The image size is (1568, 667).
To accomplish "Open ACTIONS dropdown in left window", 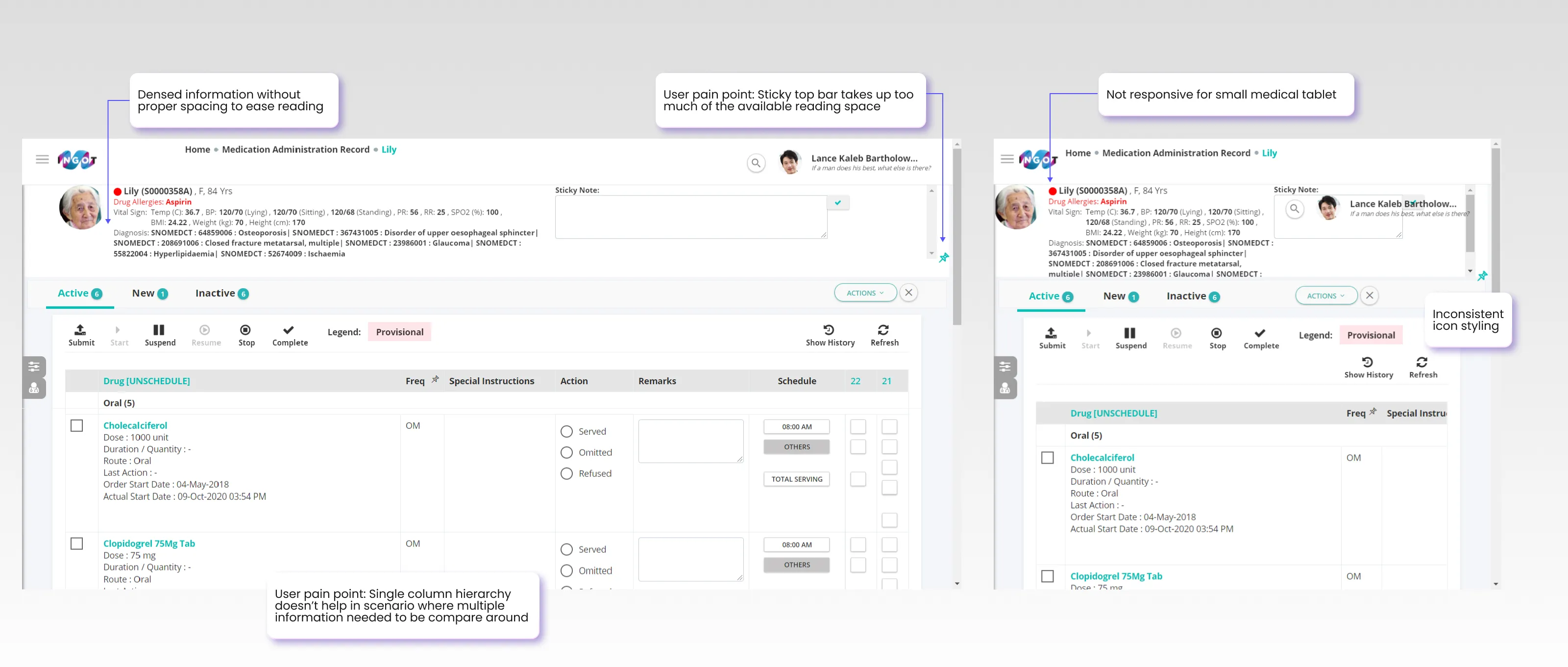I will tap(865, 293).
